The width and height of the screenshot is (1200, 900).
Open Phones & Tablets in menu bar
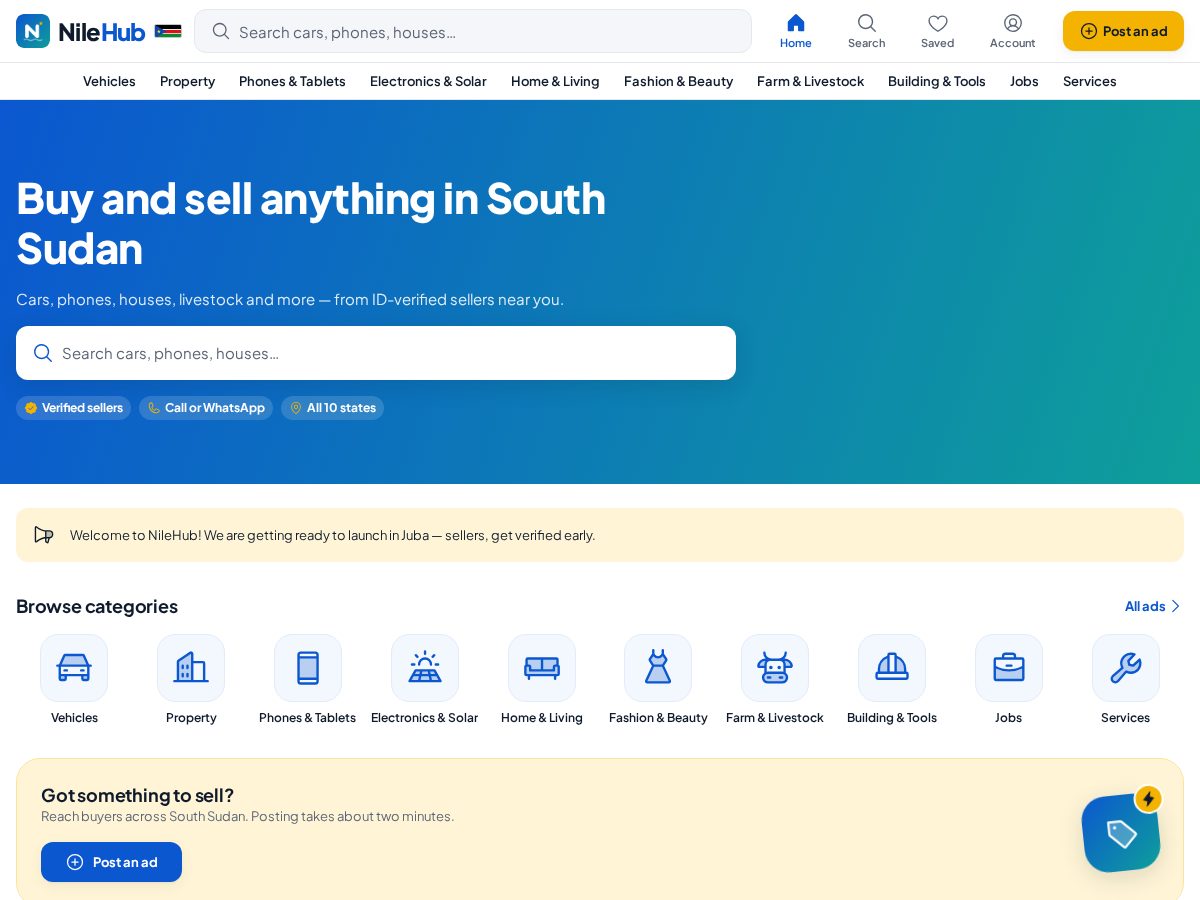coord(292,81)
